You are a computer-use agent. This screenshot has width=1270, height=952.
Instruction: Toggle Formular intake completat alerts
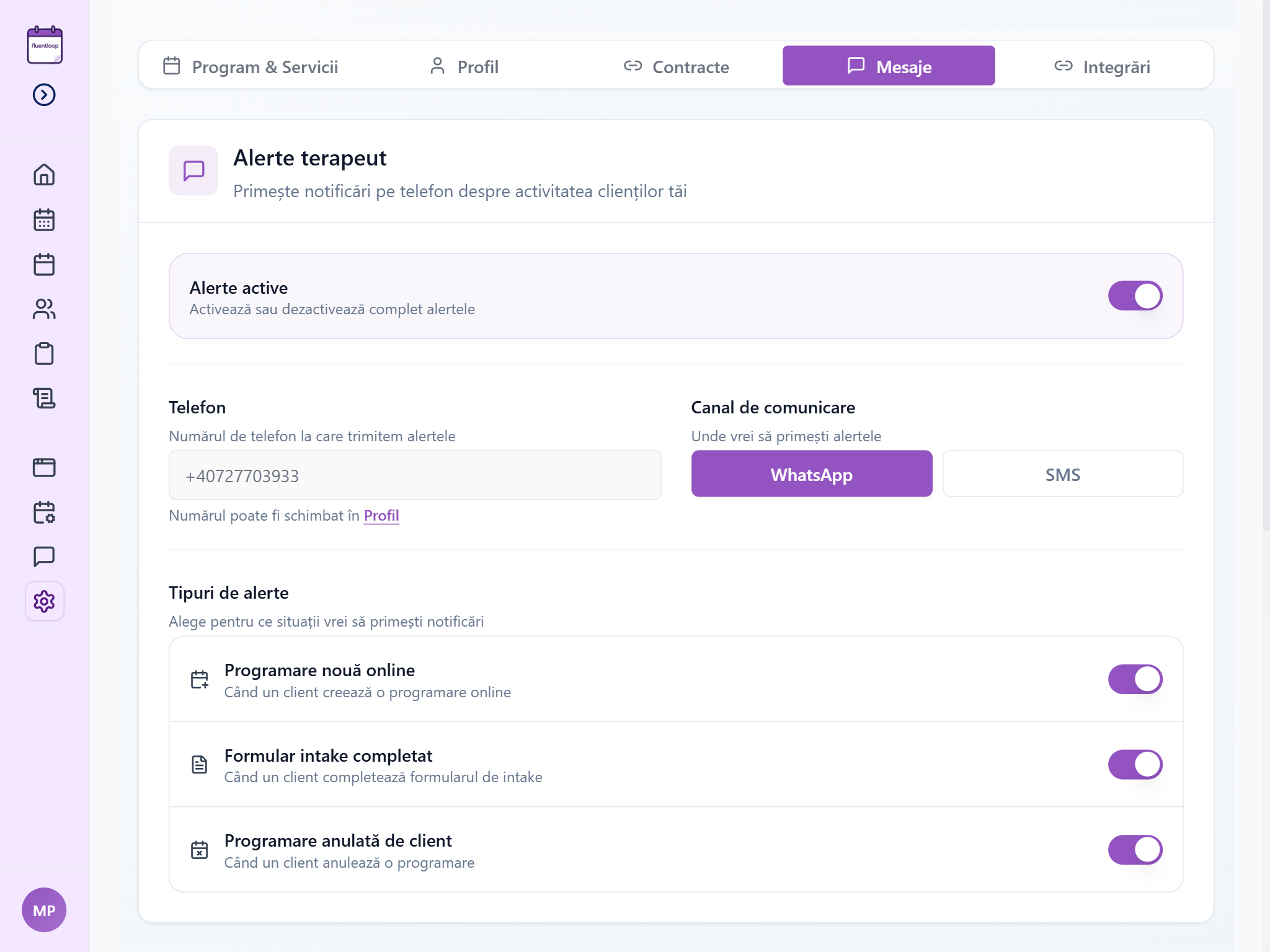point(1135,764)
